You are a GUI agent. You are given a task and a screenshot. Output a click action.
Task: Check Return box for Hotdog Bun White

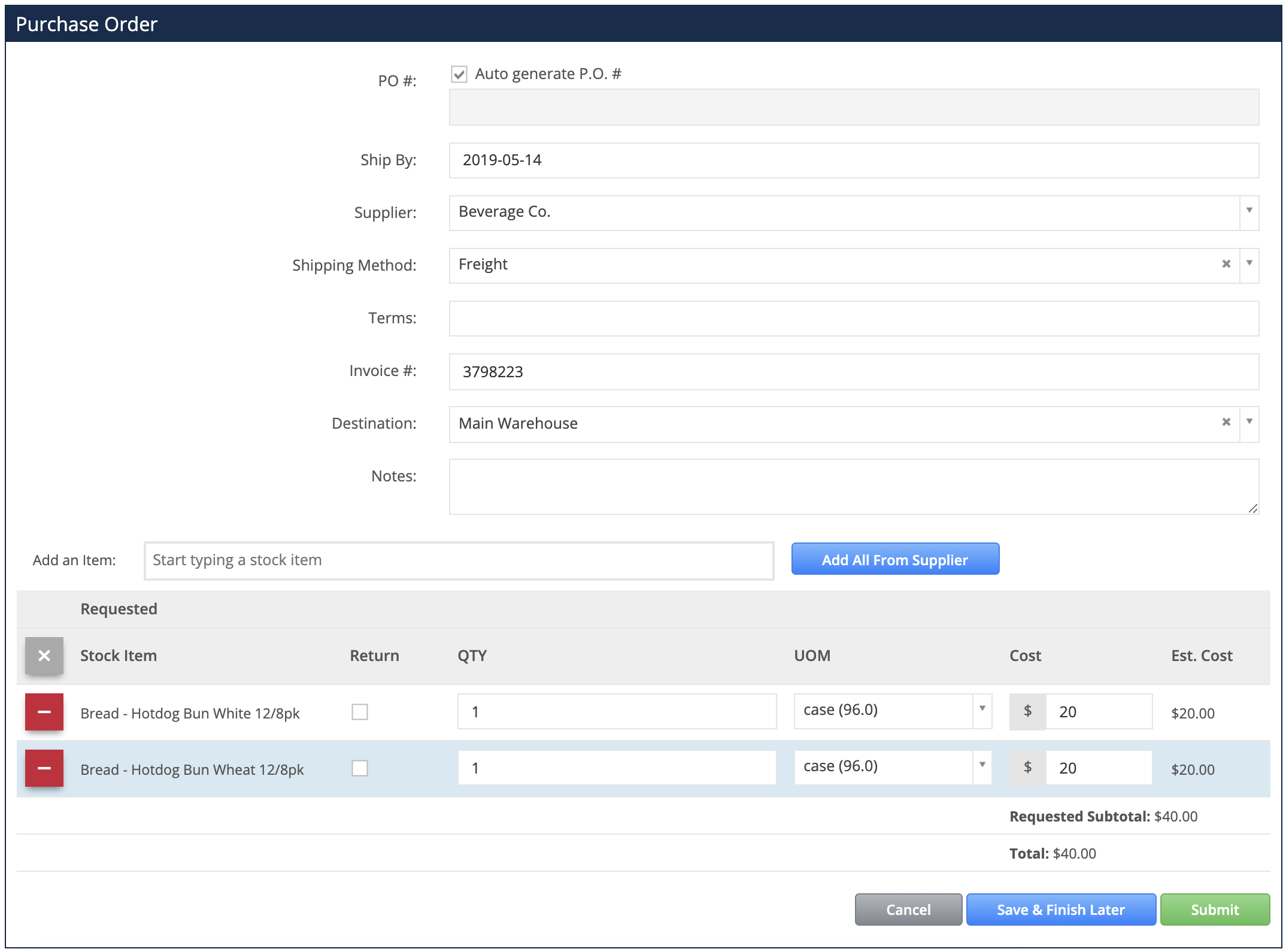coord(360,712)
